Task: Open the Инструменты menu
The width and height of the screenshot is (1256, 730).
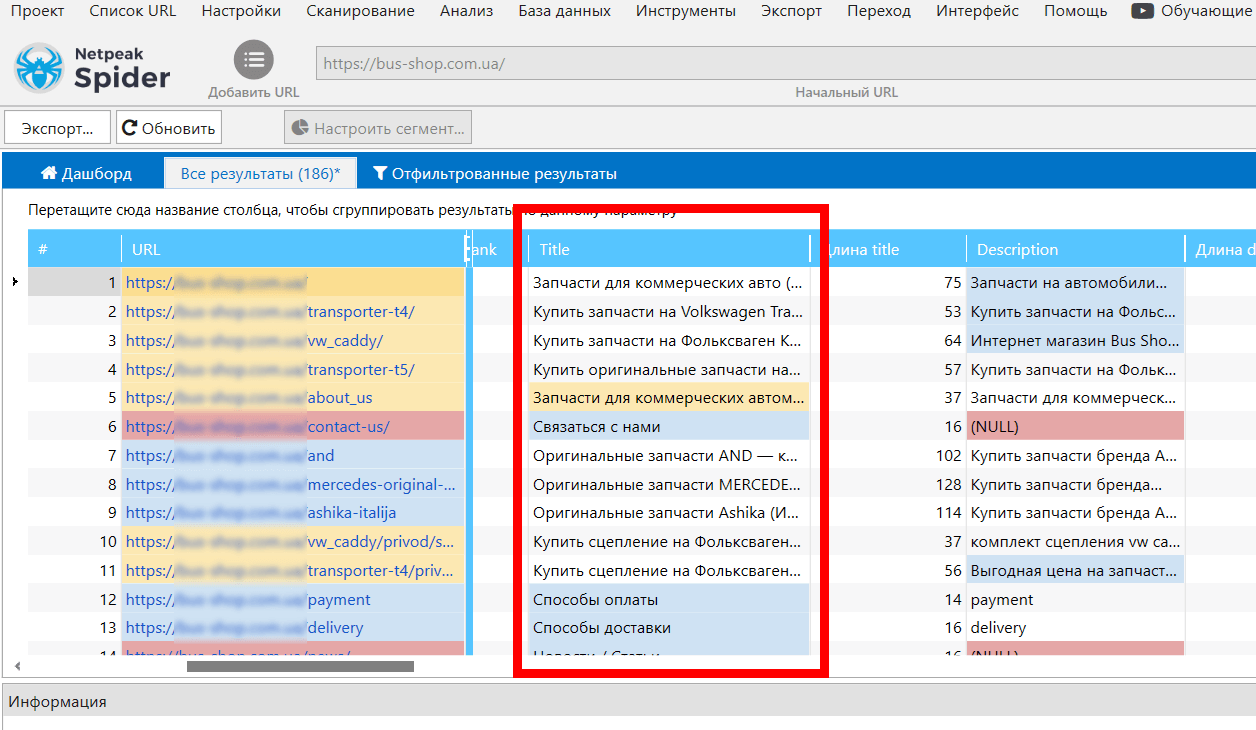Action: (686, 11)
